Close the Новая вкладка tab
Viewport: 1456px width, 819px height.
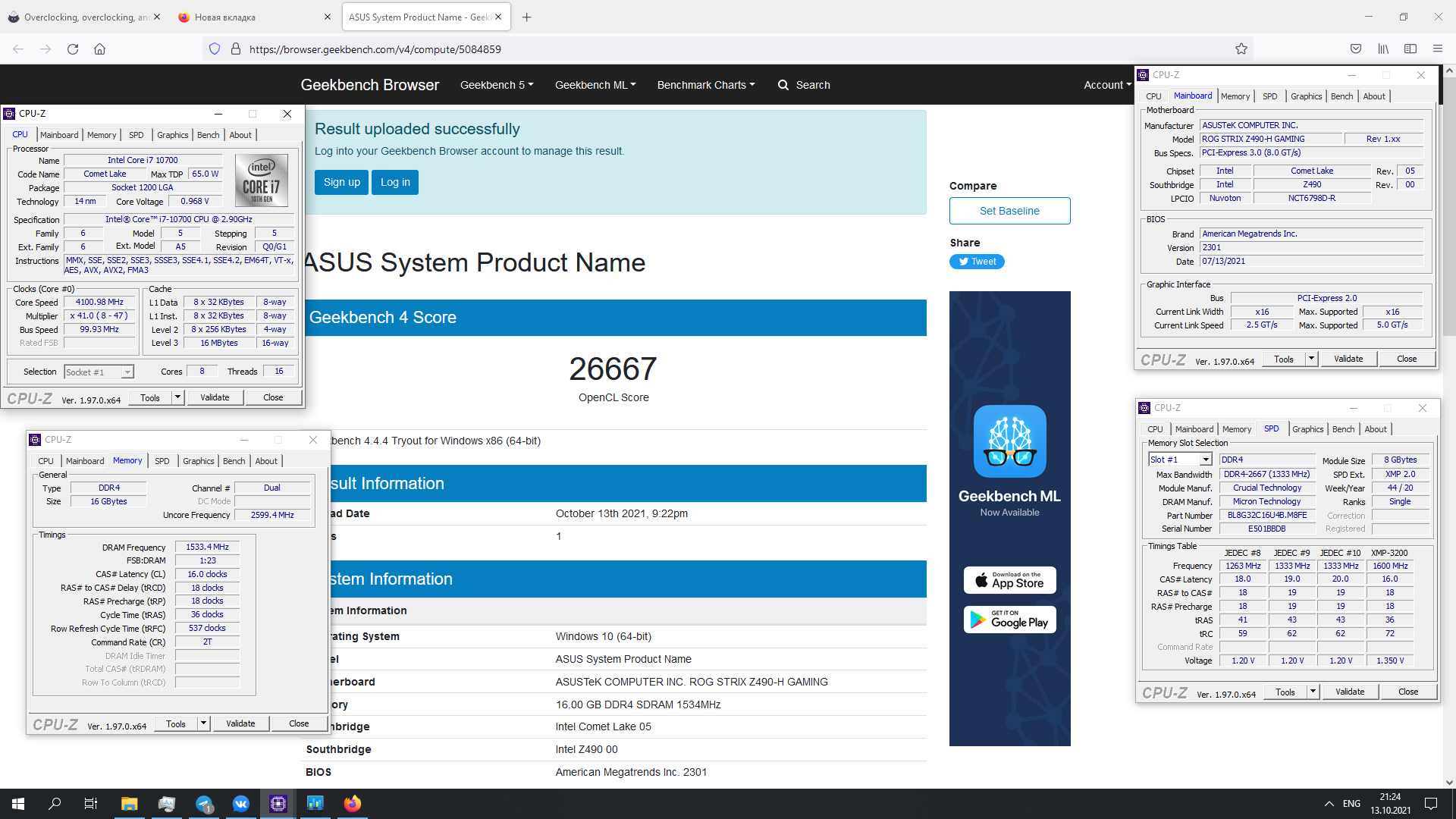[x=328, y=17]
